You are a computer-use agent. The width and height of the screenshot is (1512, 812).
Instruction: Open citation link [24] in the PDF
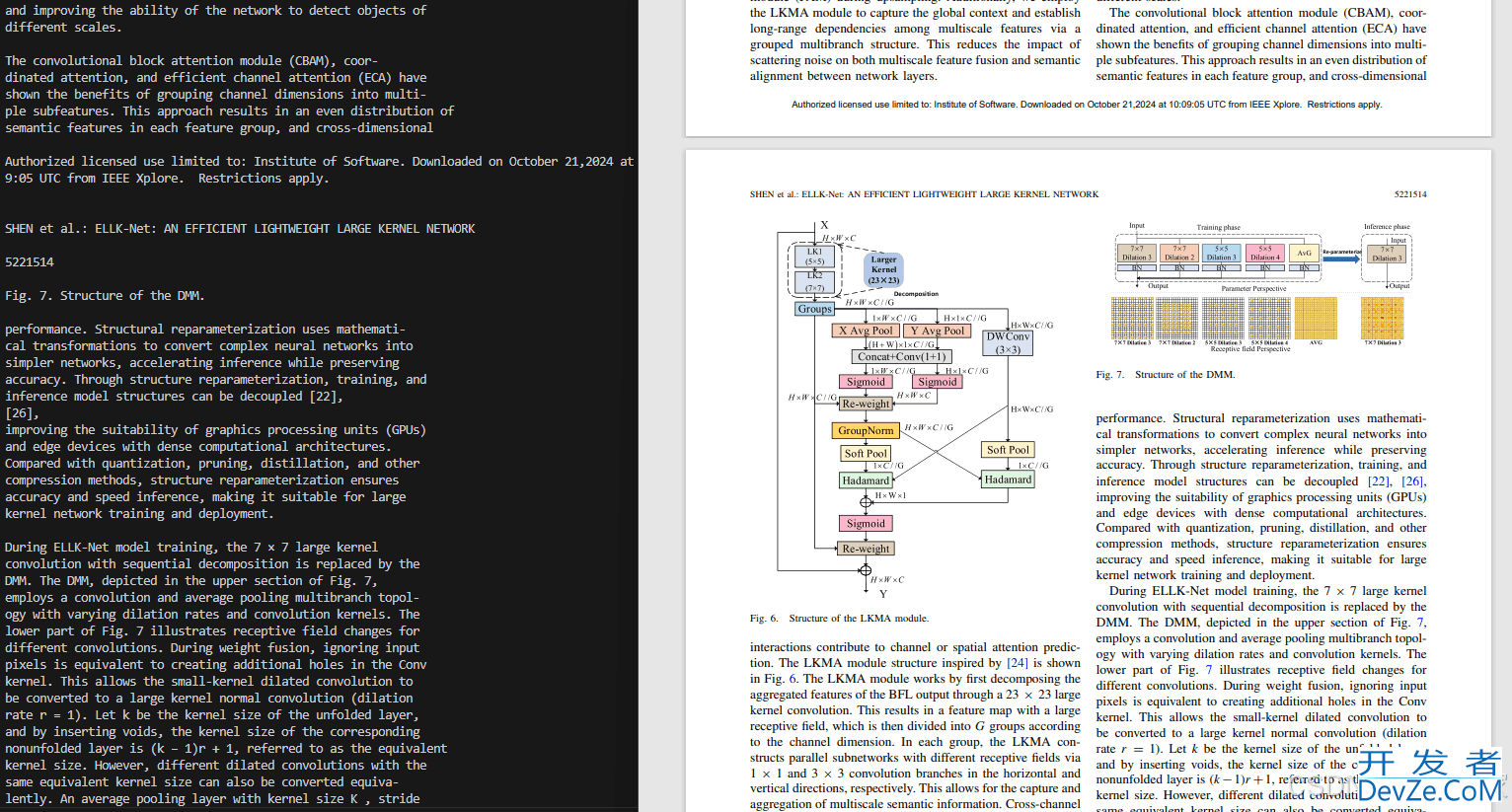point(1017,663)
